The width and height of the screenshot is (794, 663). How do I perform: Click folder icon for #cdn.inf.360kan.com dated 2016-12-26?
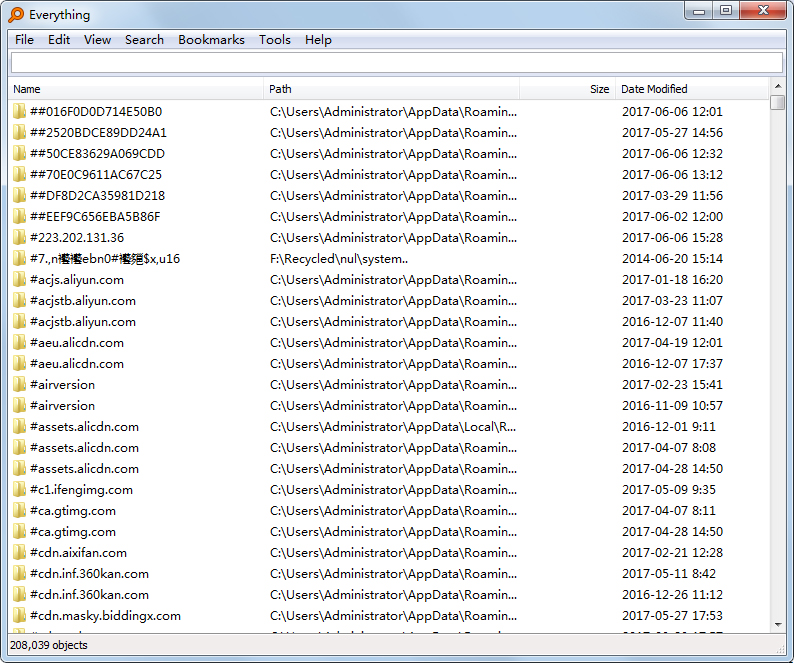[x=19, y=595]
